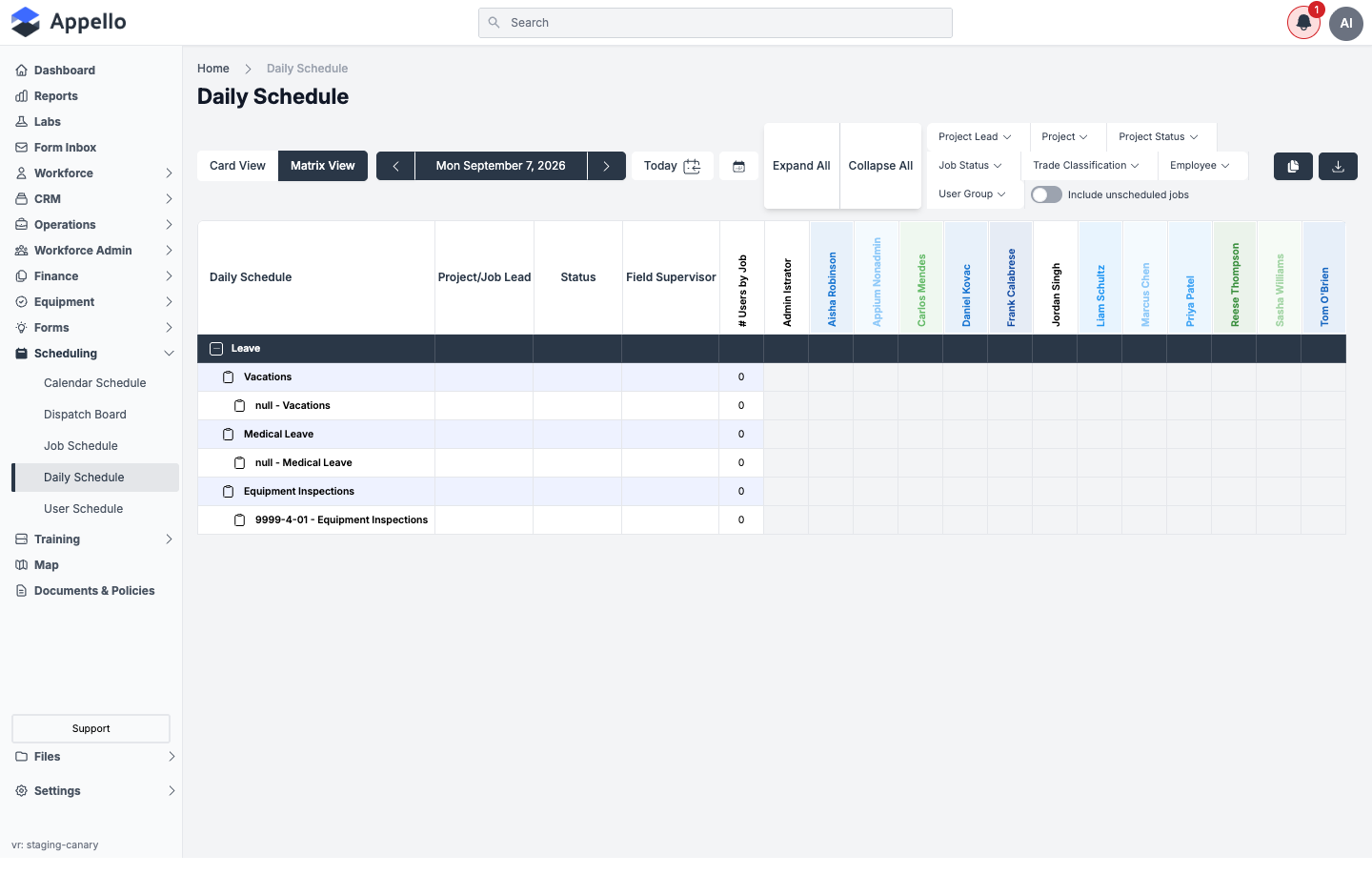Switch to Card View tab
The height and width of the screenshot is (875, 1372).
237,166
